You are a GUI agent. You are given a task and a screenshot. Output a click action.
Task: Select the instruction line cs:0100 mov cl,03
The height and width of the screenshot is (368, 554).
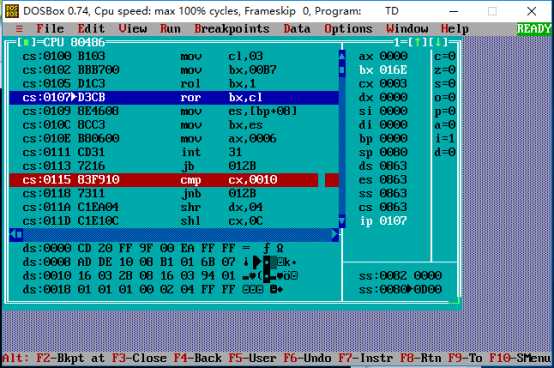[x=174, y=56]
